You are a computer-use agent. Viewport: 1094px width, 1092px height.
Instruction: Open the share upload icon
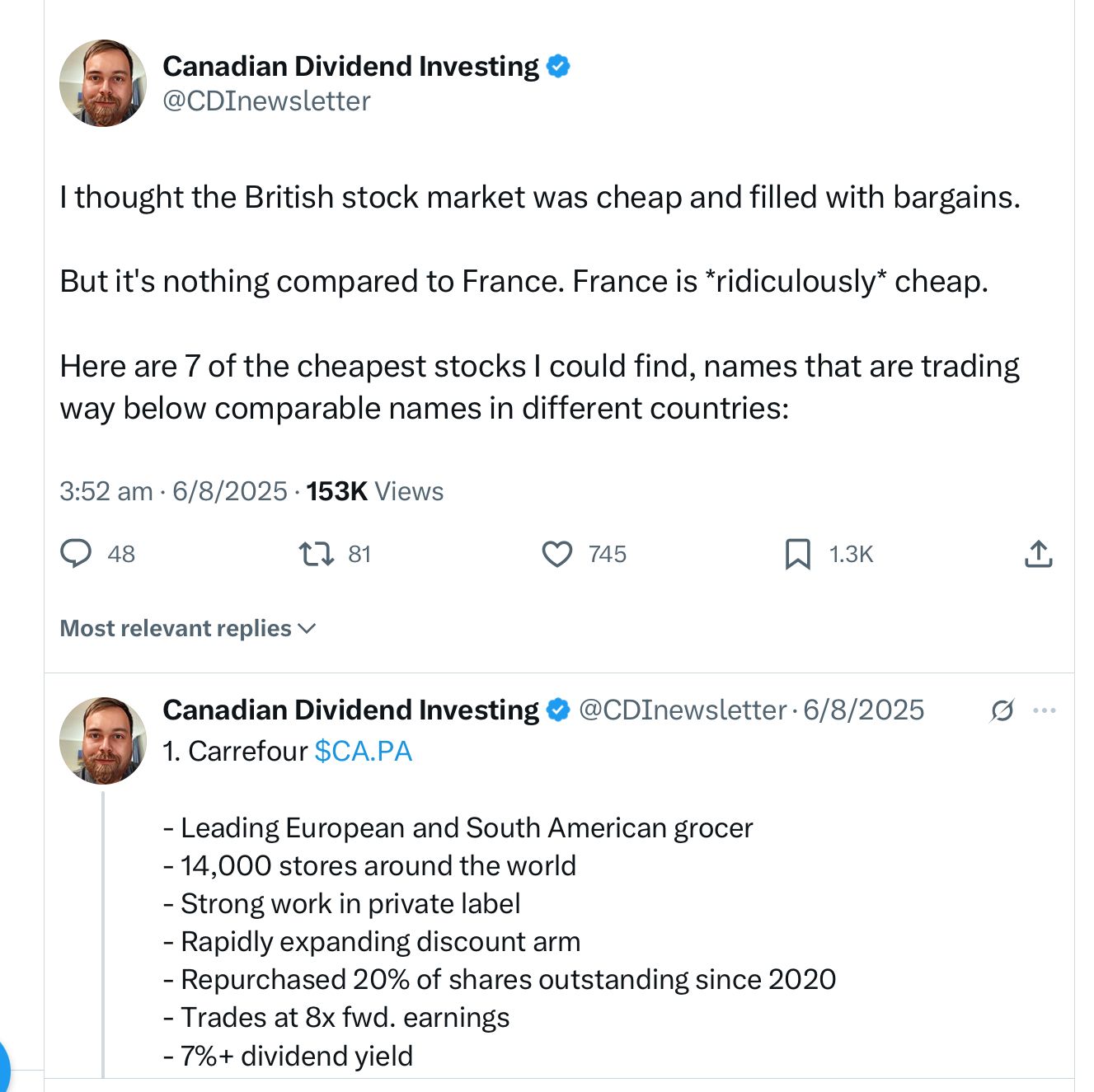(x=1039, y=554)
